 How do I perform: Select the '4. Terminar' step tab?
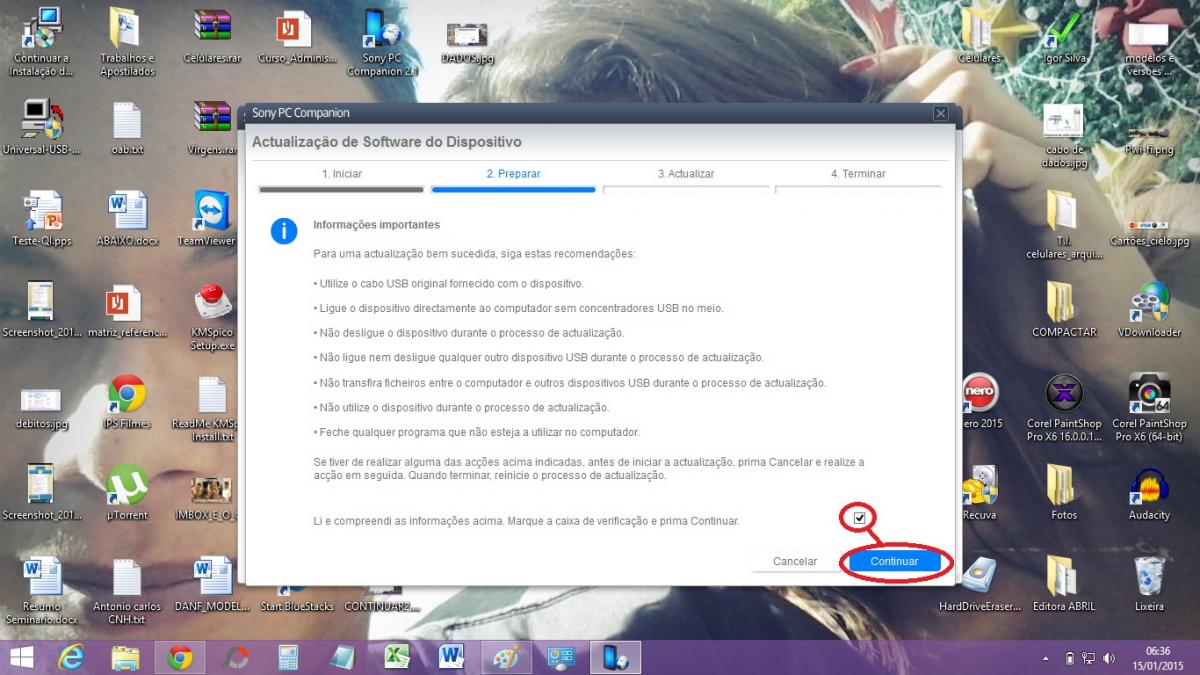coord(858,174)
